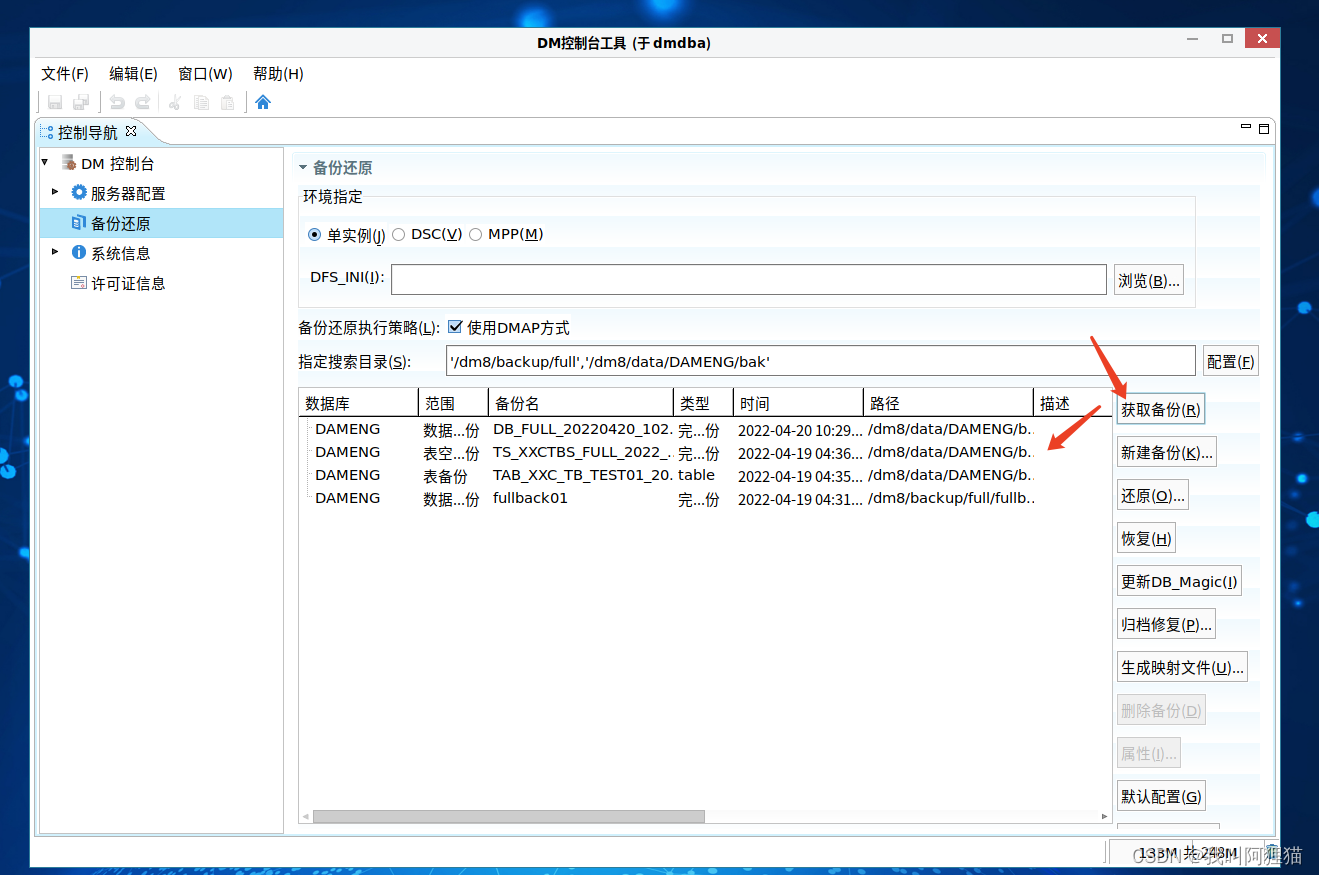Sort by the 备份名 column header
This screenshot has width=1319, height=875.
(581, 403)
